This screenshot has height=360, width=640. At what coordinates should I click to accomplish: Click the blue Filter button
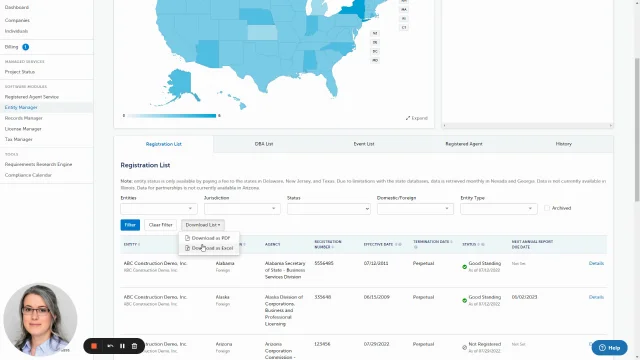coord(130,225)
